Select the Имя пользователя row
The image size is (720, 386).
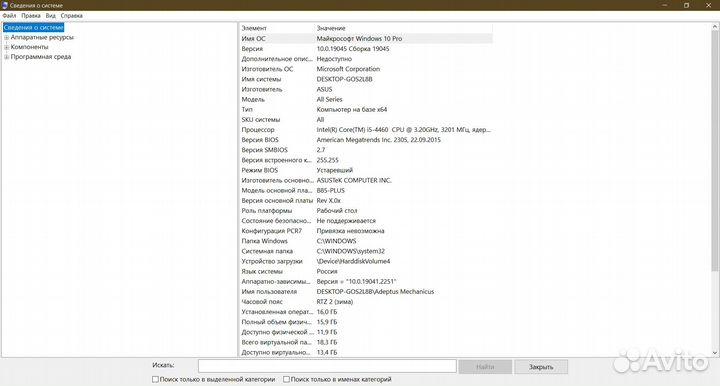366,291
